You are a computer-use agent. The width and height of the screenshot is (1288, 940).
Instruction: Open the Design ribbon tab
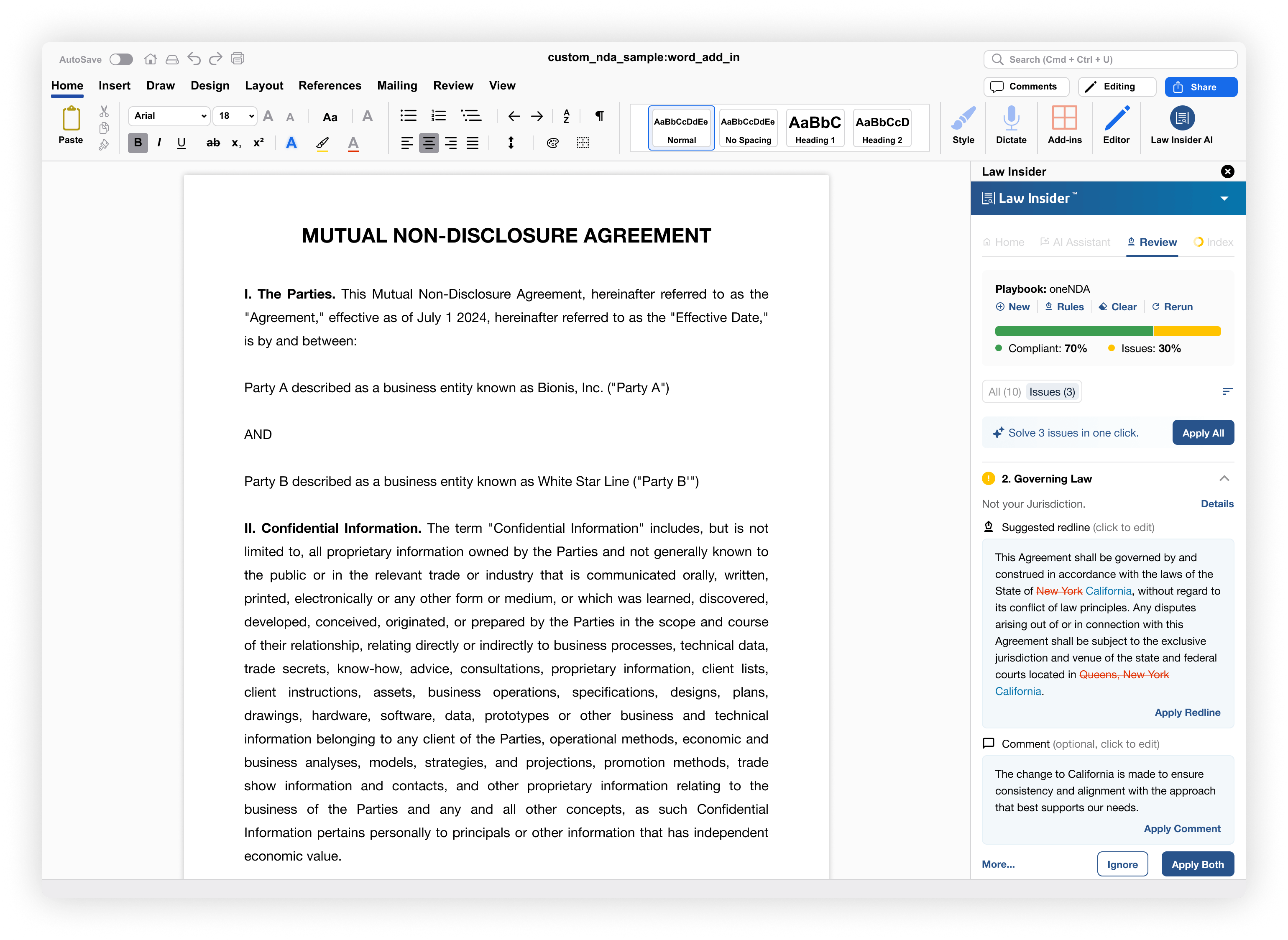tap(210, 85)
